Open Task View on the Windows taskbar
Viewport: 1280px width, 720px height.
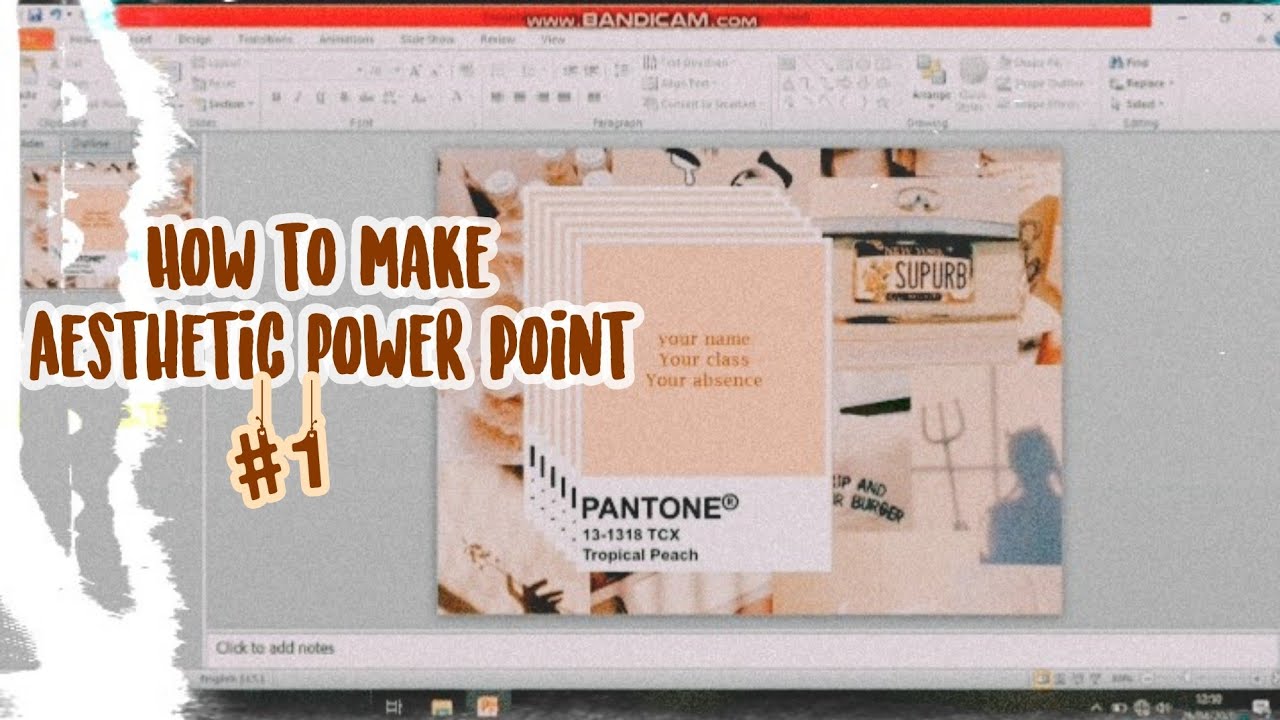tap(394, 707)
